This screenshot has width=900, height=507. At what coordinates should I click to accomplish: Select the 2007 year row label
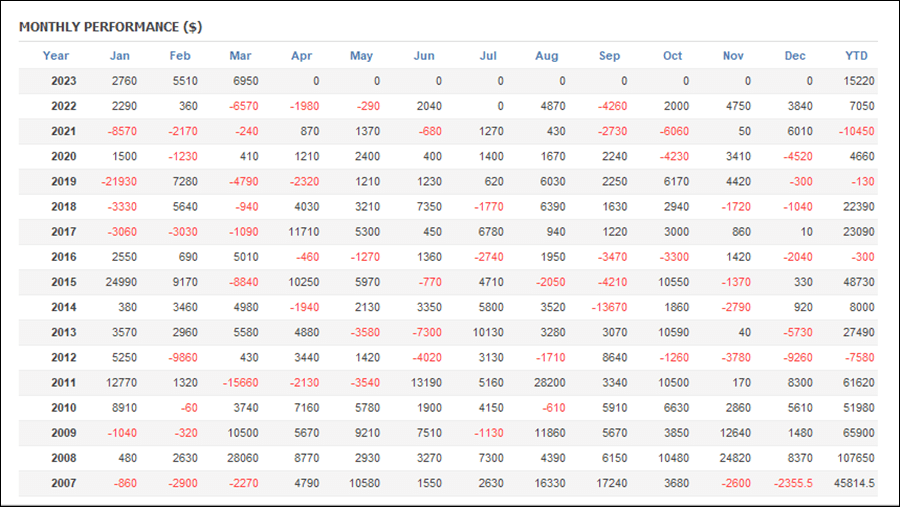click(x=64, y=483)
